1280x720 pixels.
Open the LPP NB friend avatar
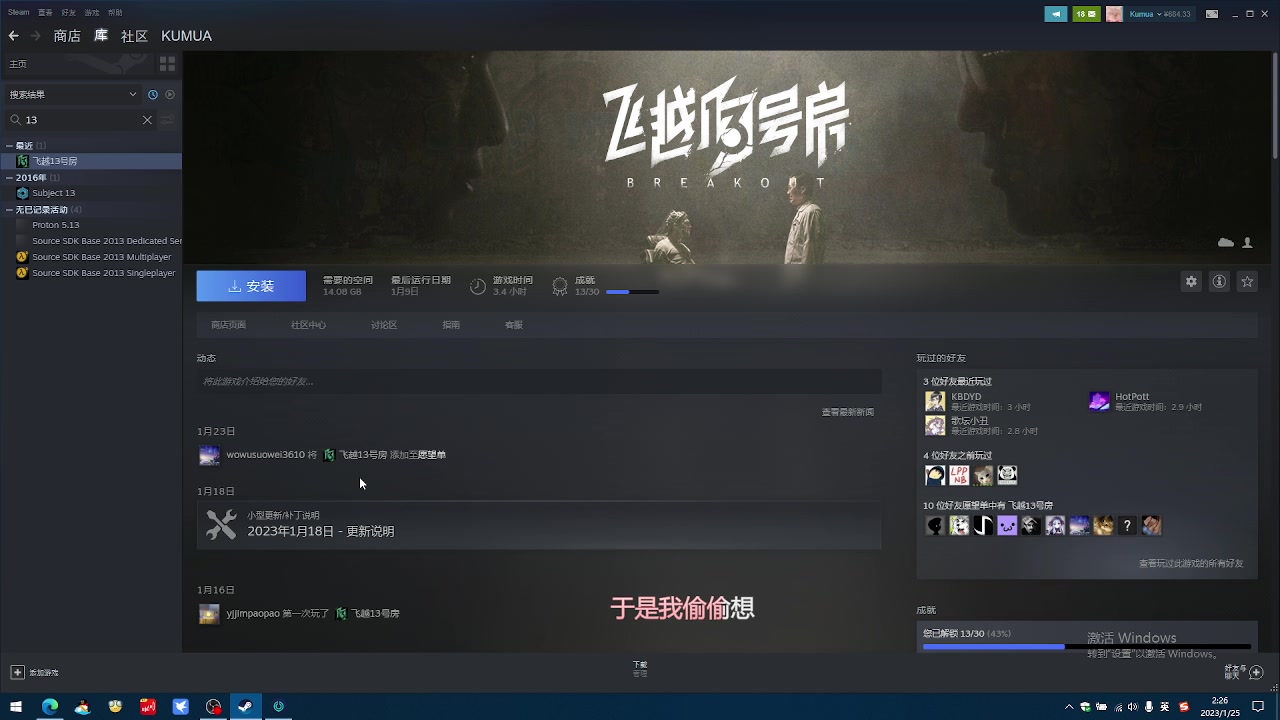click(959, 475)
